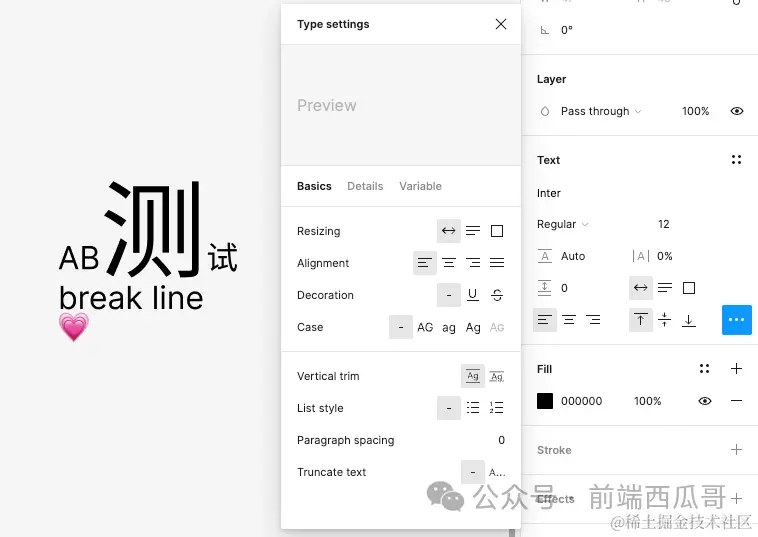Viewport: 758px width, 537px height.
Task: Select auto height resizing in Type settings
Action: click(x=473, y=231)
